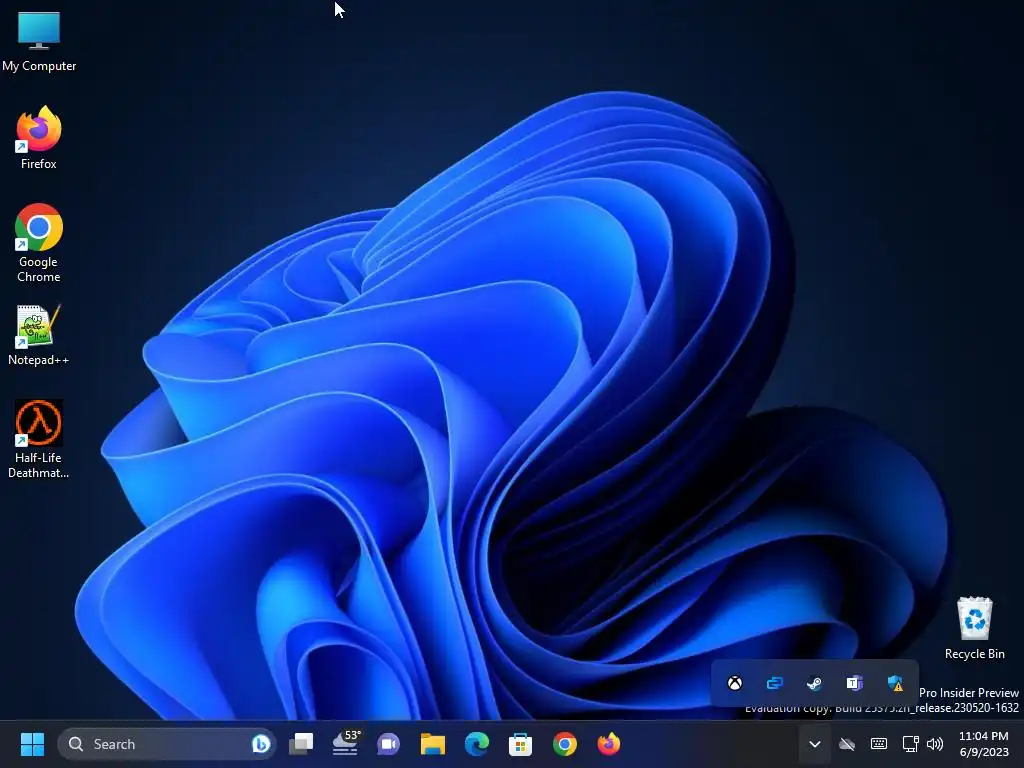The image size is (1024, 768).
Task: Open Bing chat icon in search box
Action: tap(261, 744)
